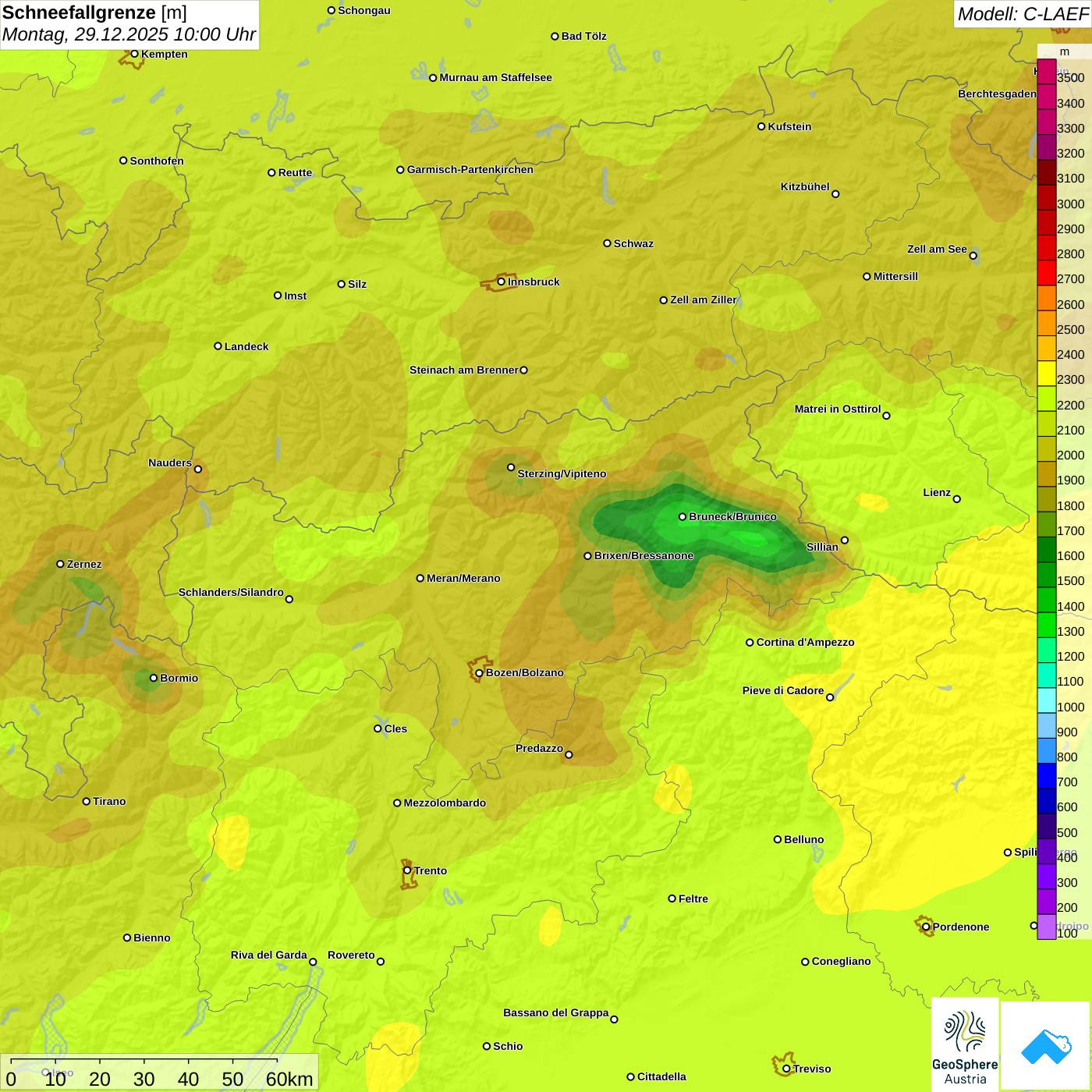Click the 'Bassano del Grappa' label
The image size is (1092, 1092).
click(x=556, y=1012)
